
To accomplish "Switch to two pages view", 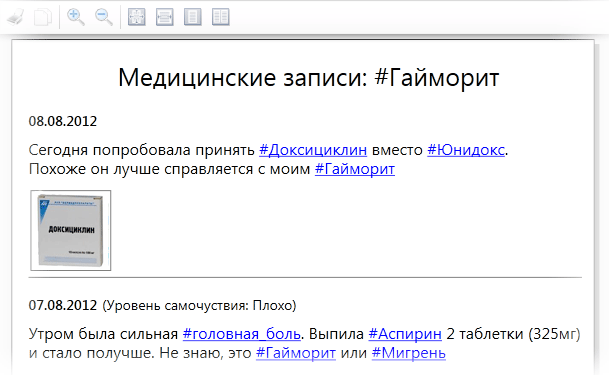I will [x=221, y=17].
